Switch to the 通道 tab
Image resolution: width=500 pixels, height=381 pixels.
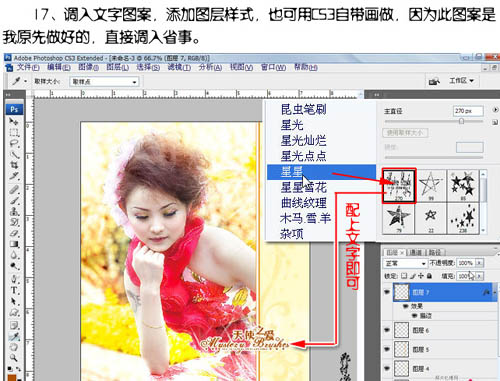pyautogui.click(x=415, y=252)
